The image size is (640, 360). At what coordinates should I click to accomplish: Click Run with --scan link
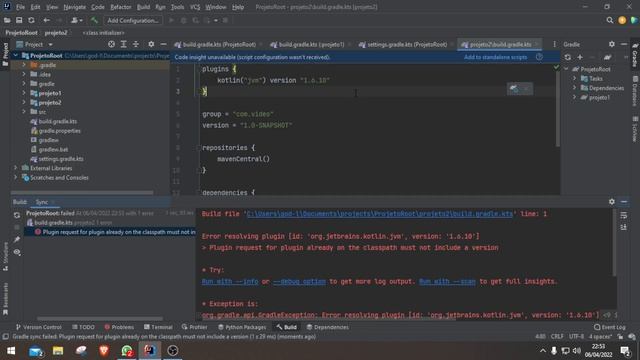tap(447, 281)
